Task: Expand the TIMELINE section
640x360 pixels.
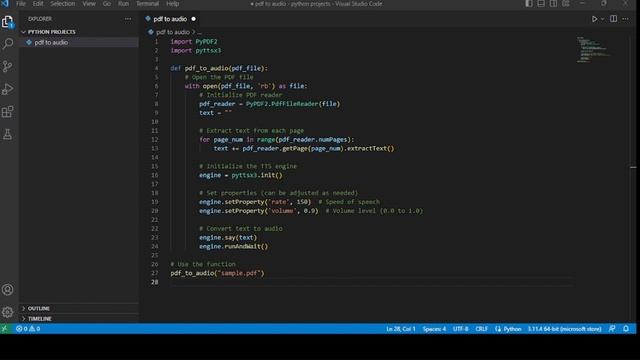Action: pos(39,319)
